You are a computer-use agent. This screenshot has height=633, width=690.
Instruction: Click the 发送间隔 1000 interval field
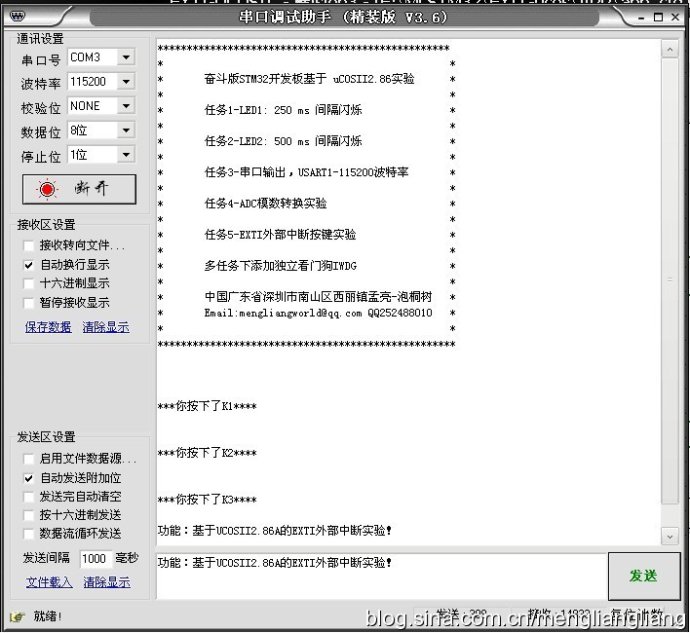94,559
